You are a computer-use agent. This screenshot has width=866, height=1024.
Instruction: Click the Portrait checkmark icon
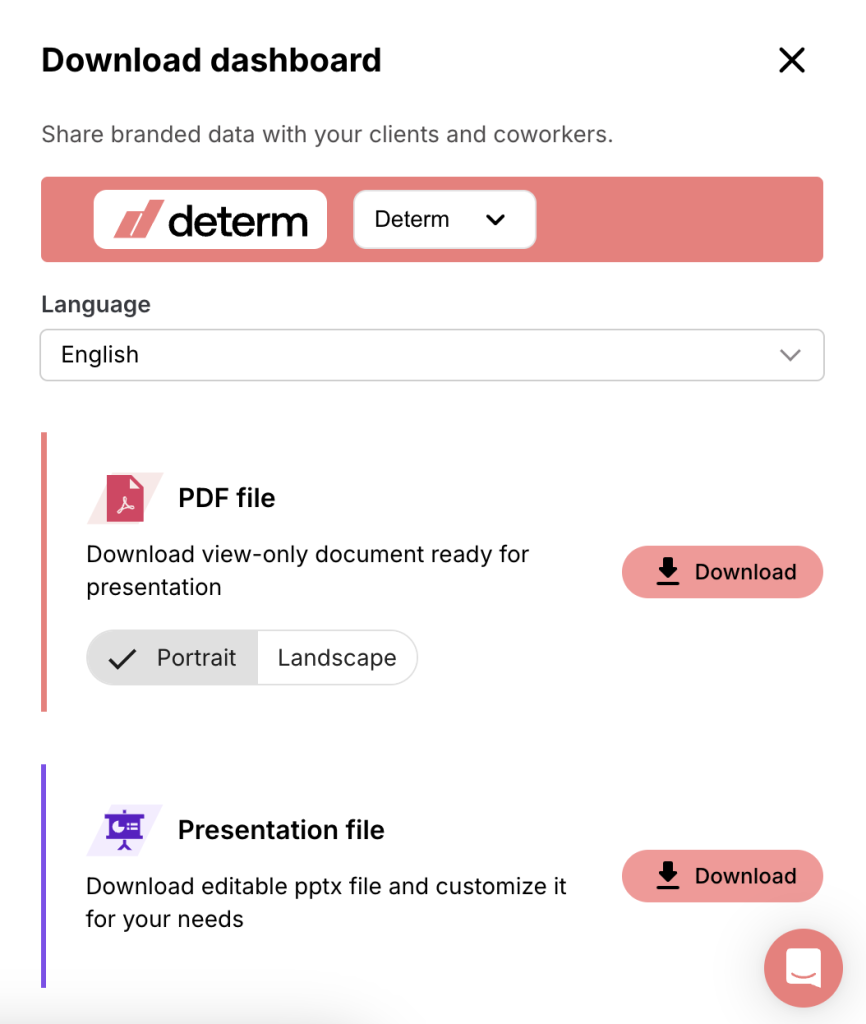pos(122,659)
